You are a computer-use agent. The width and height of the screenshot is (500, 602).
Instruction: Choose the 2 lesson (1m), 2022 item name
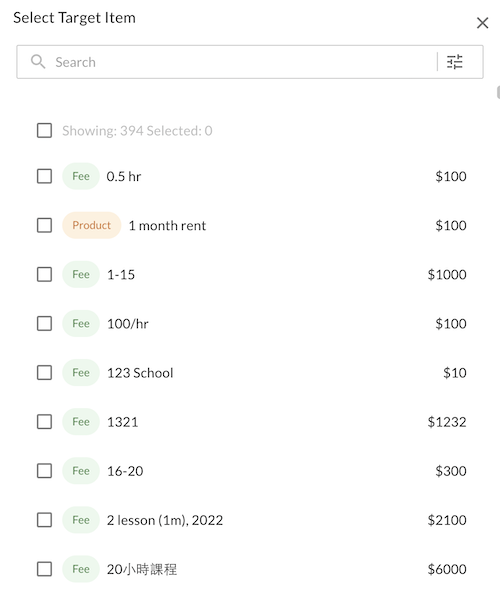(165, 520)
